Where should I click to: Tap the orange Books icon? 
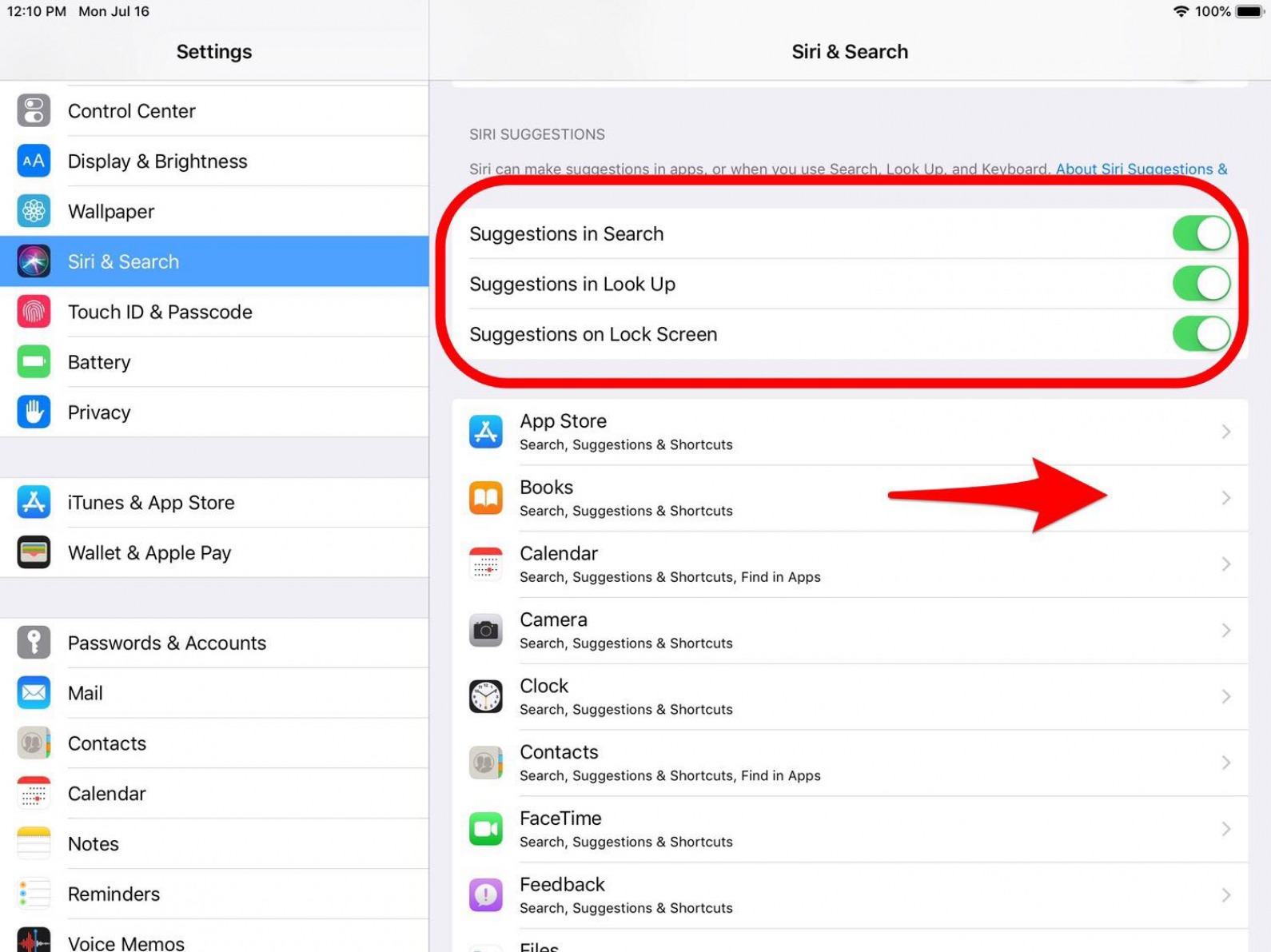click(x=486, y=499)
